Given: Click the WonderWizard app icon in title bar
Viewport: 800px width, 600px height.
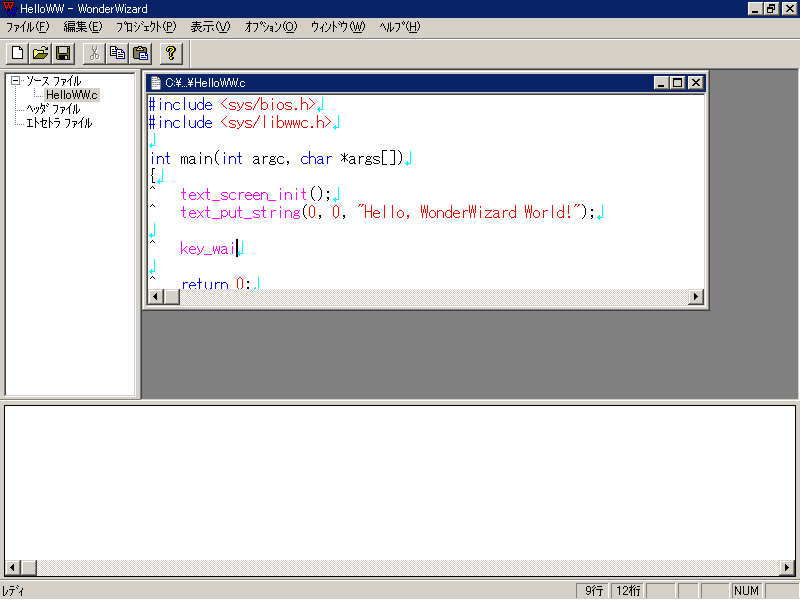Looking at the screenshot, I should 10,9.
